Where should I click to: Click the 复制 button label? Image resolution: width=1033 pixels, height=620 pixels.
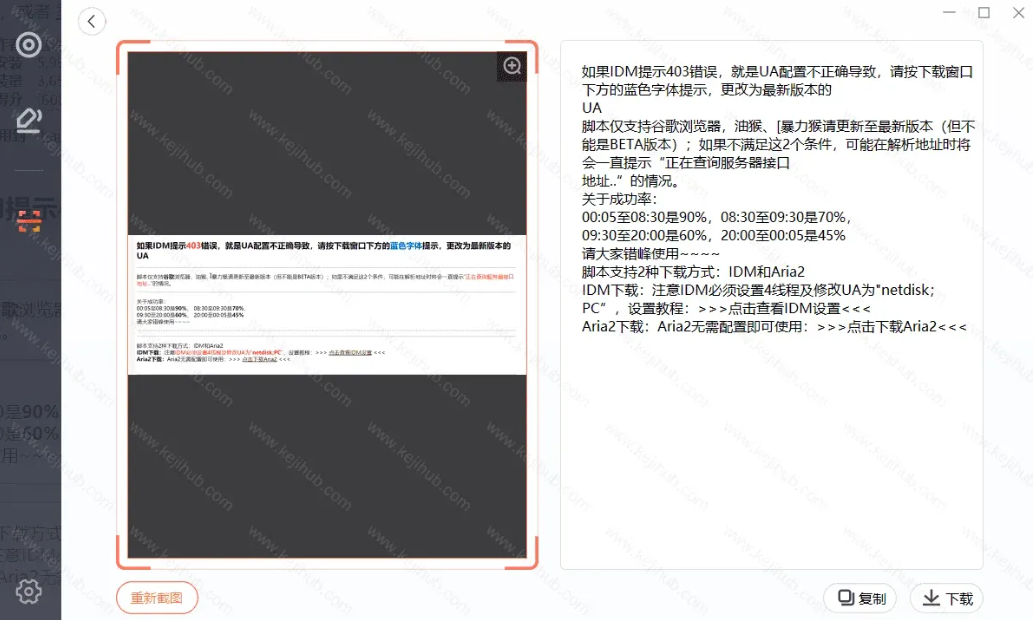(871, 598)
